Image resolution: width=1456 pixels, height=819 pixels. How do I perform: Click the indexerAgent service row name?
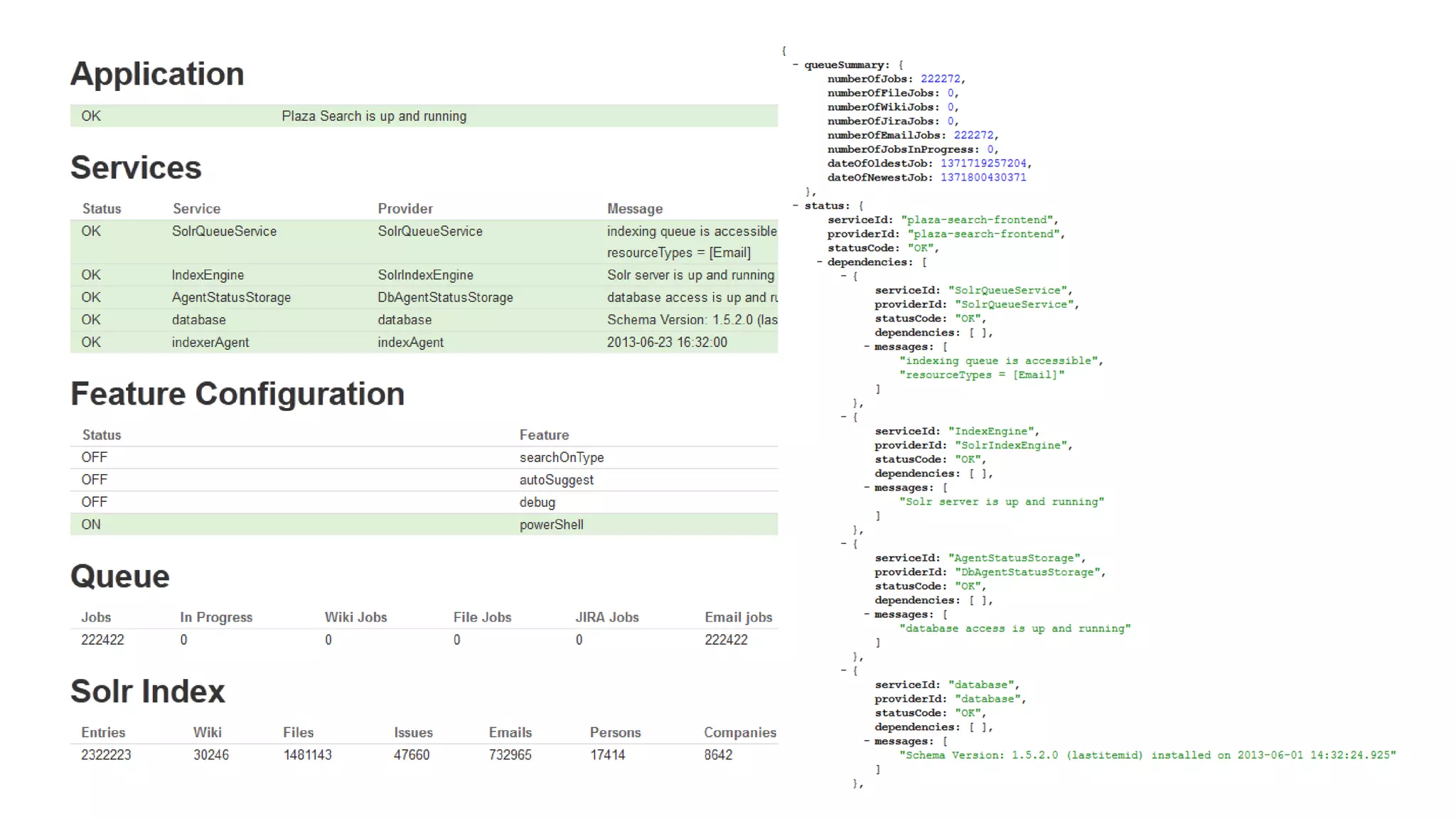(210, 343)
